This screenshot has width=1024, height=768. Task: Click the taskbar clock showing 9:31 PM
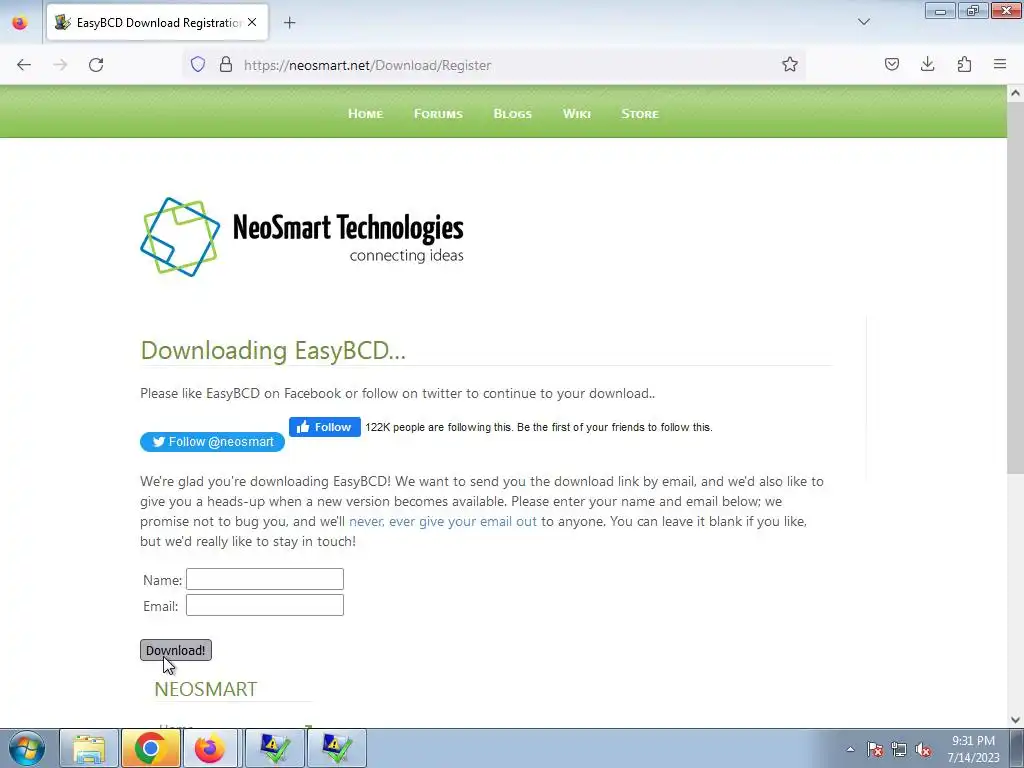pos(973,749)
